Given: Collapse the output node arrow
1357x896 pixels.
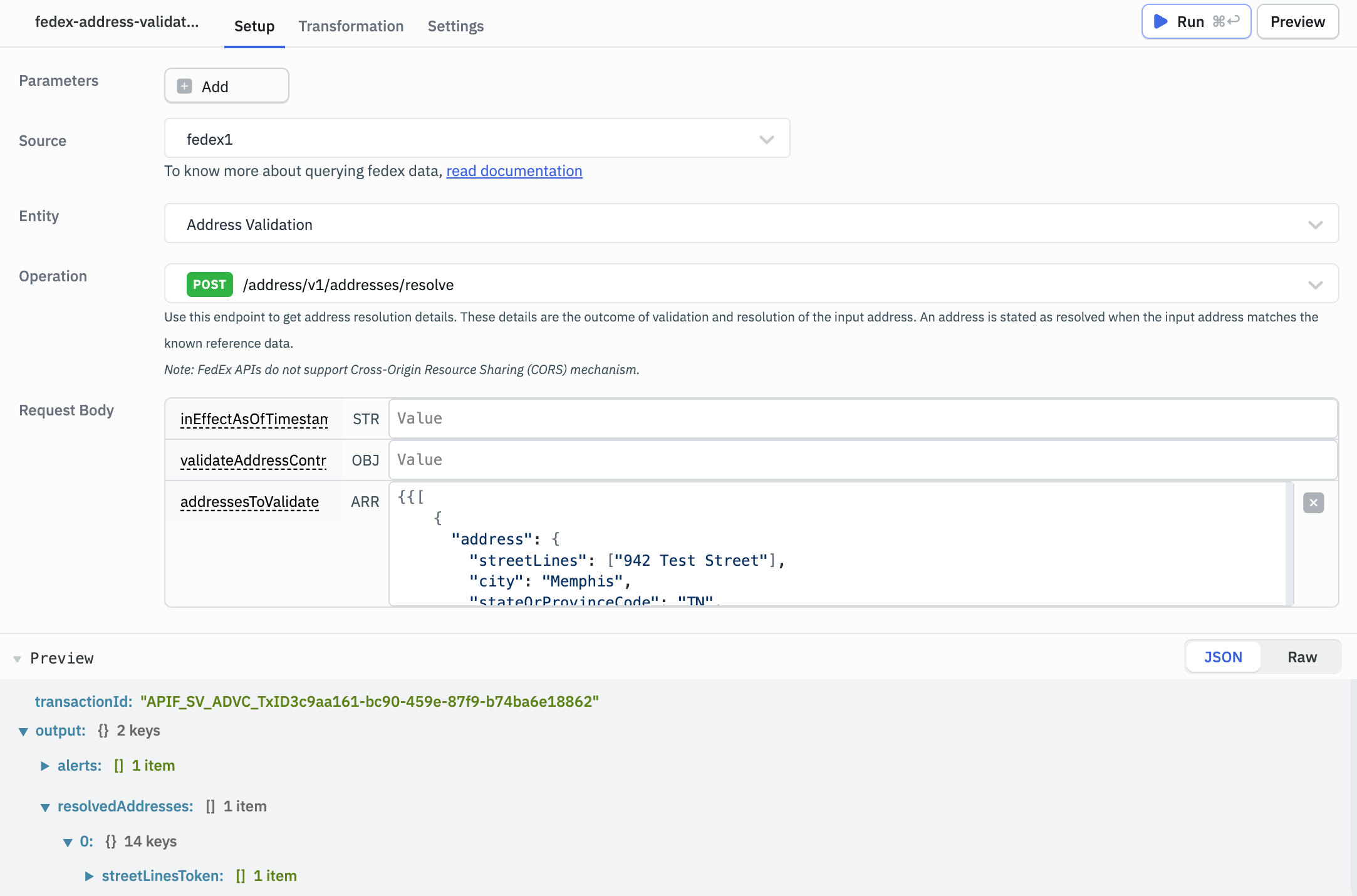Looking at the screenshot, I should tap(24, 731).
